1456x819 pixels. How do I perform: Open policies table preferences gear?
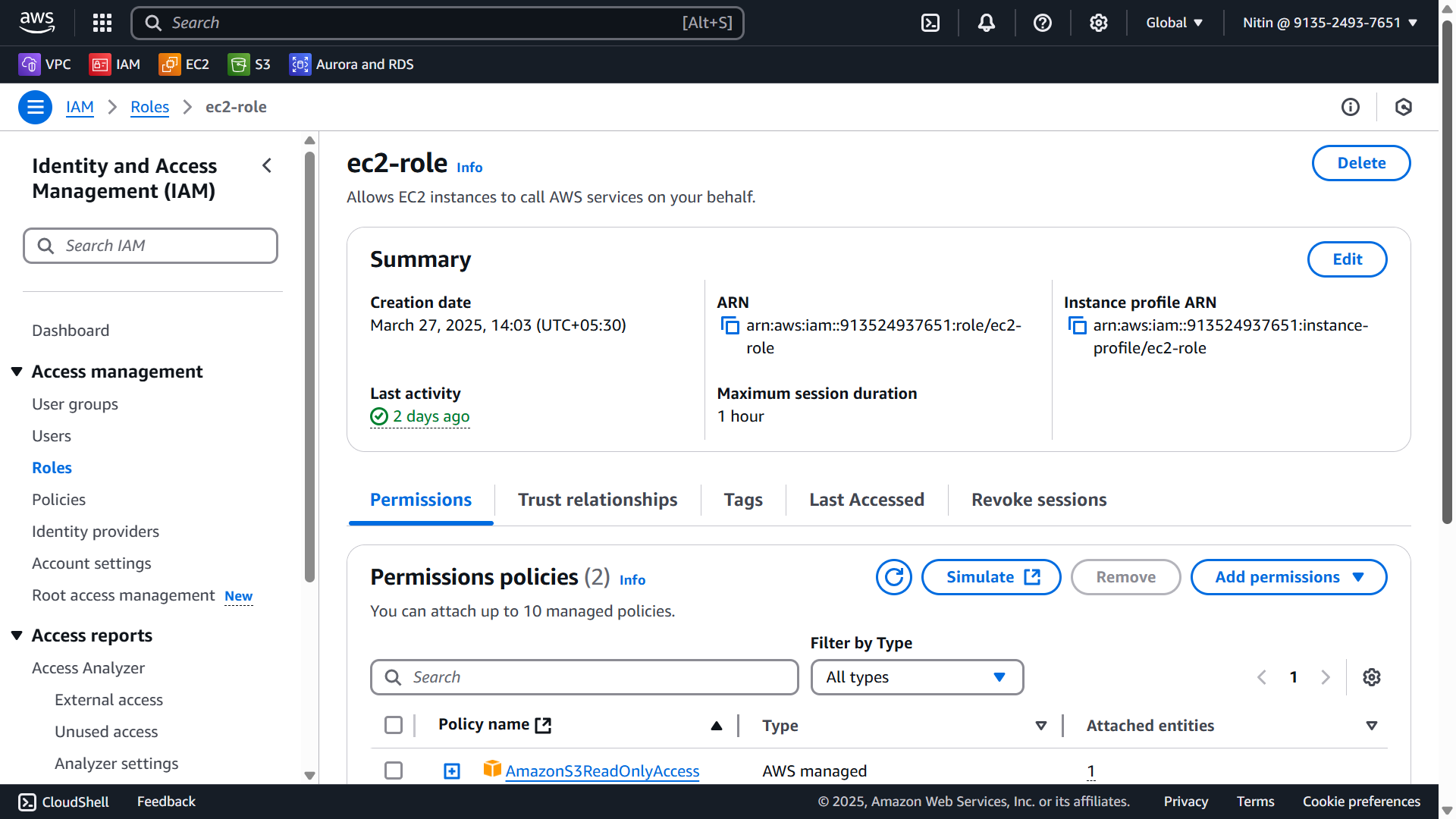(x=1372, y=677)
